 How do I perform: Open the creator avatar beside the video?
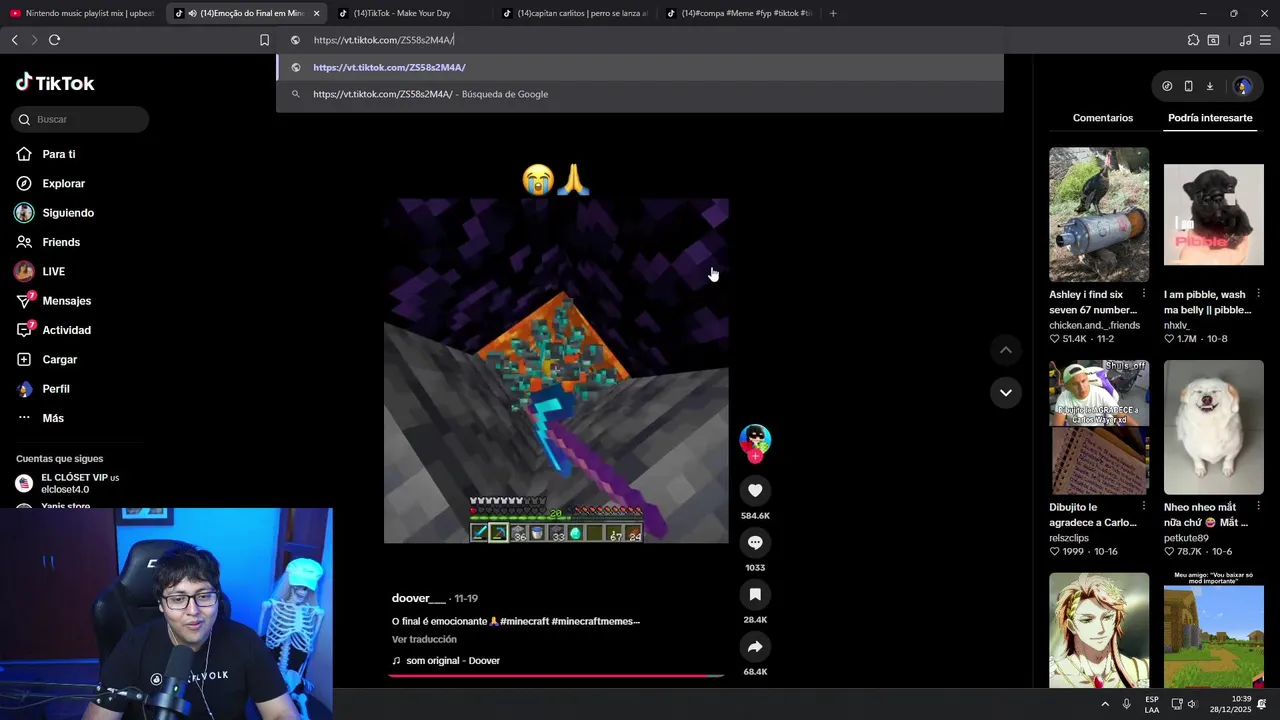pyautogui.click(x=755, y=438)
